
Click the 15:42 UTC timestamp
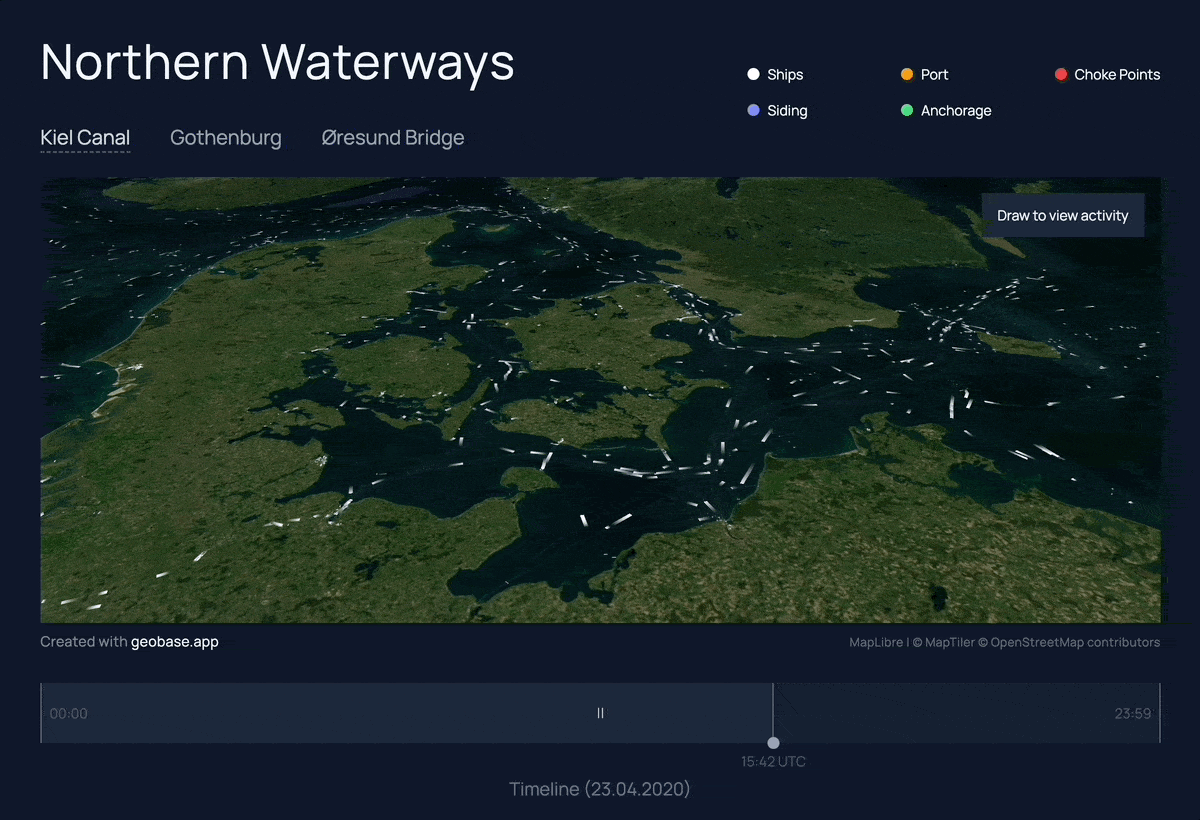pyautogui.click(x=773, y=761)
